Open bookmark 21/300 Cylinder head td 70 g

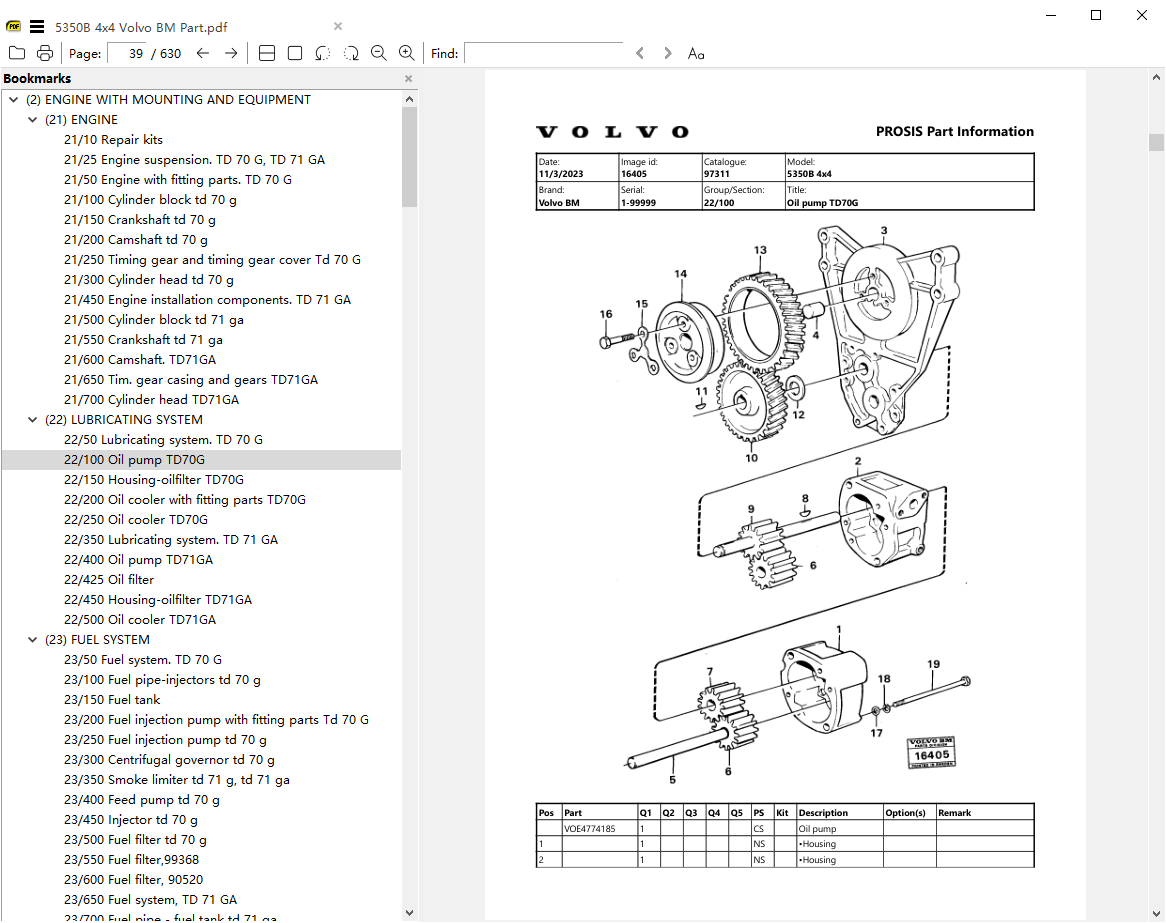pos(149,280)
